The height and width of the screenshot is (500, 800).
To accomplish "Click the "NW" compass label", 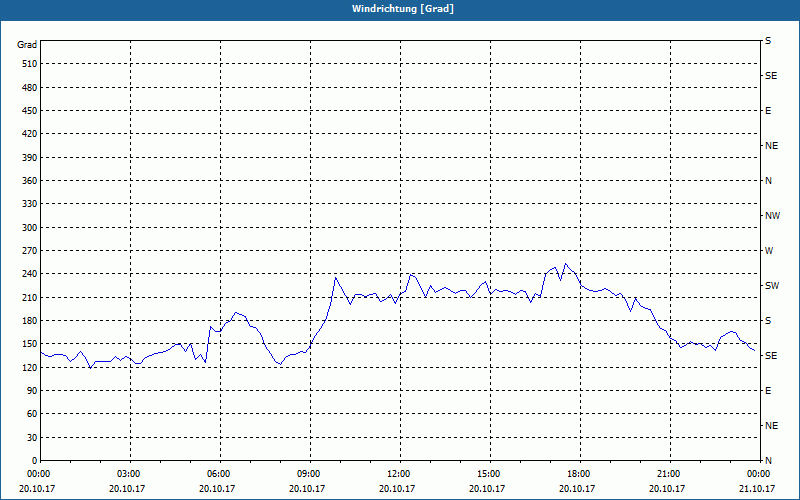I will click(772, 216).
